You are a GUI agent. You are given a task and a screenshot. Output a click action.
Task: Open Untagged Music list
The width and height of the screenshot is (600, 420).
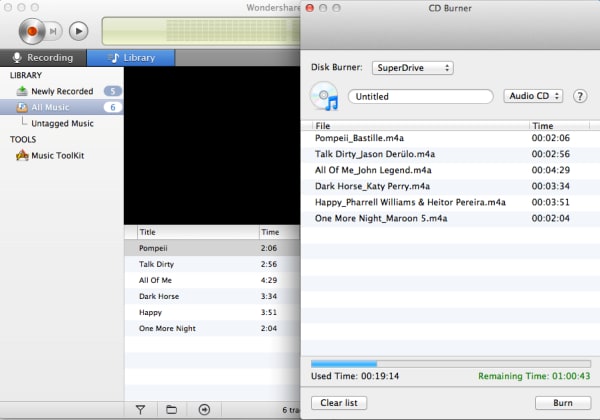(x=62, y=123)
